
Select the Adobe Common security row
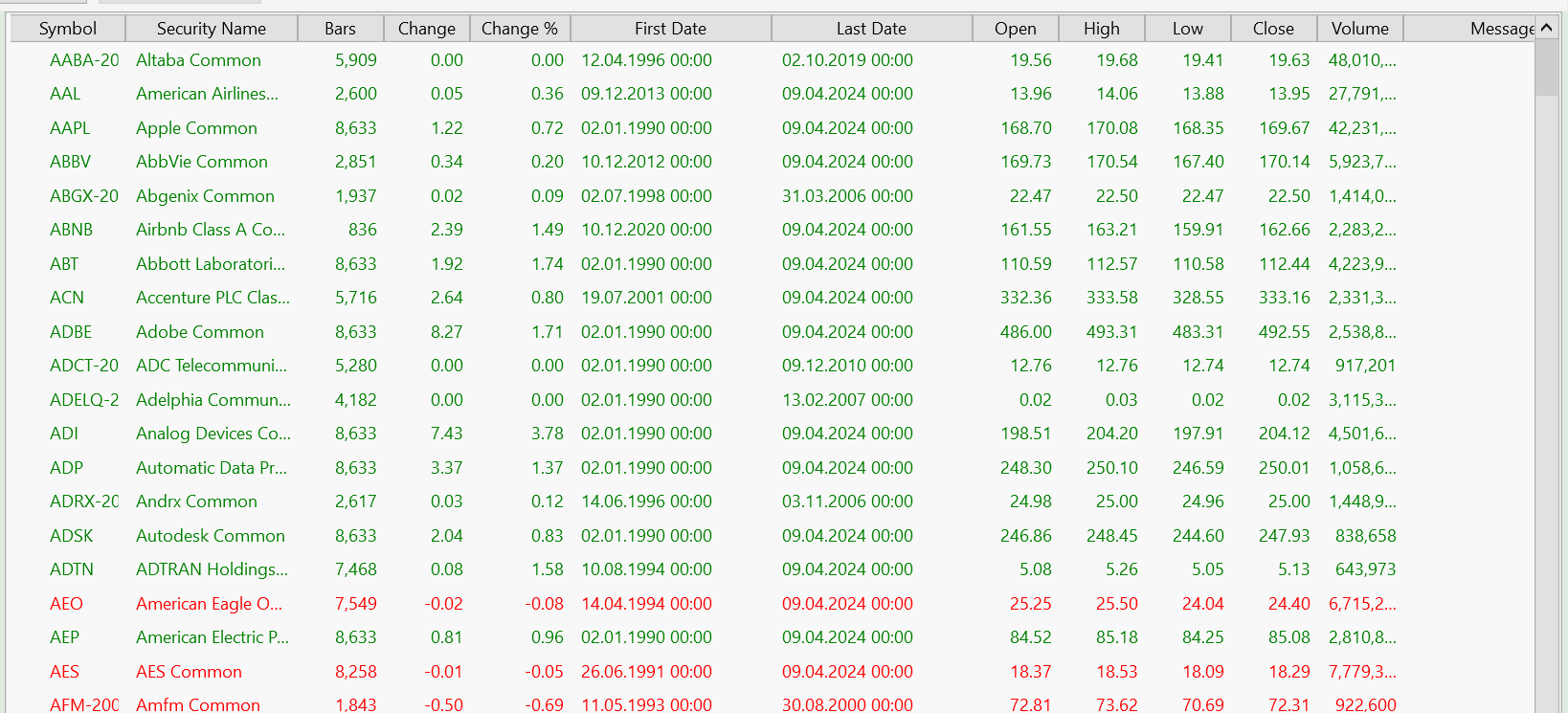(200, 332)
